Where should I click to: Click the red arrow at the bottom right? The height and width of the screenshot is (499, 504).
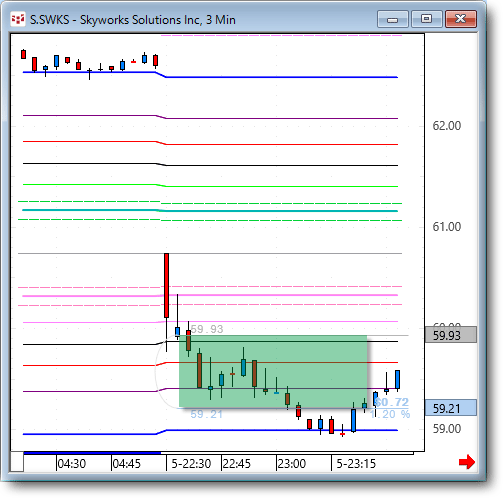pyautogui.click(x=467, y=462)
